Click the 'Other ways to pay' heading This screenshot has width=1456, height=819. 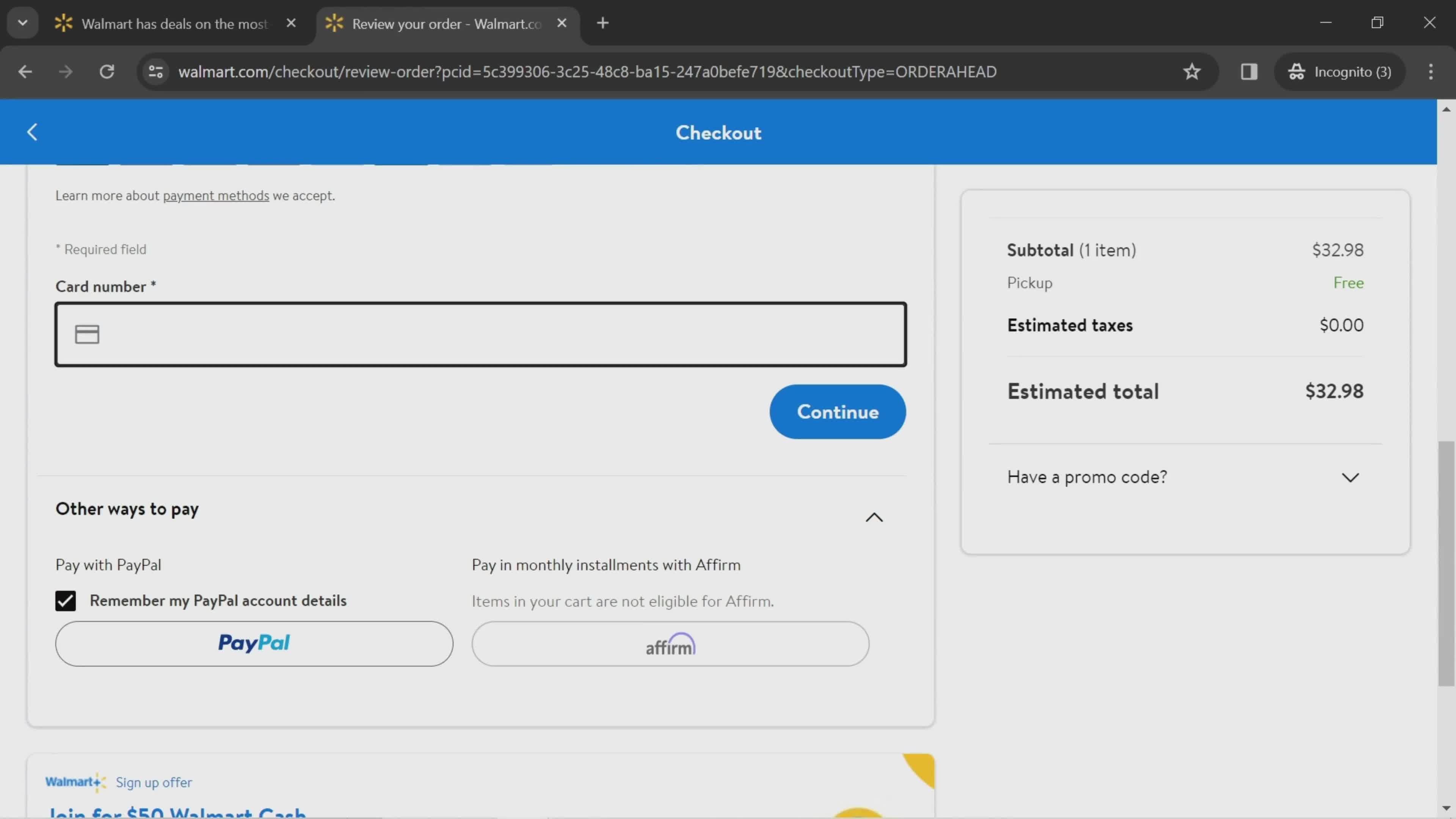127,509
